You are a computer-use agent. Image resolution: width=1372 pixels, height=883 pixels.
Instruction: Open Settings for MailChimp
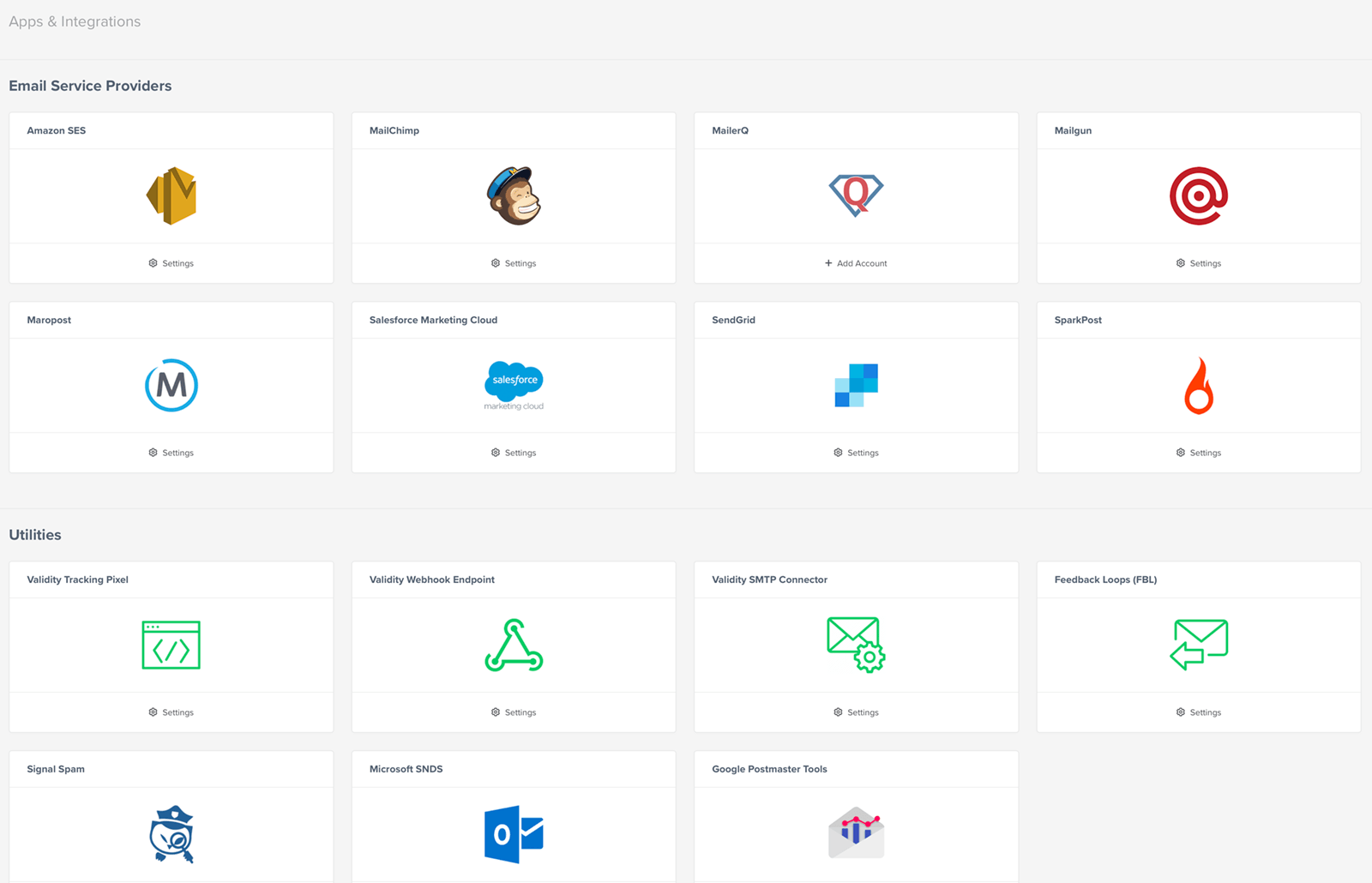tap(514, 263)
